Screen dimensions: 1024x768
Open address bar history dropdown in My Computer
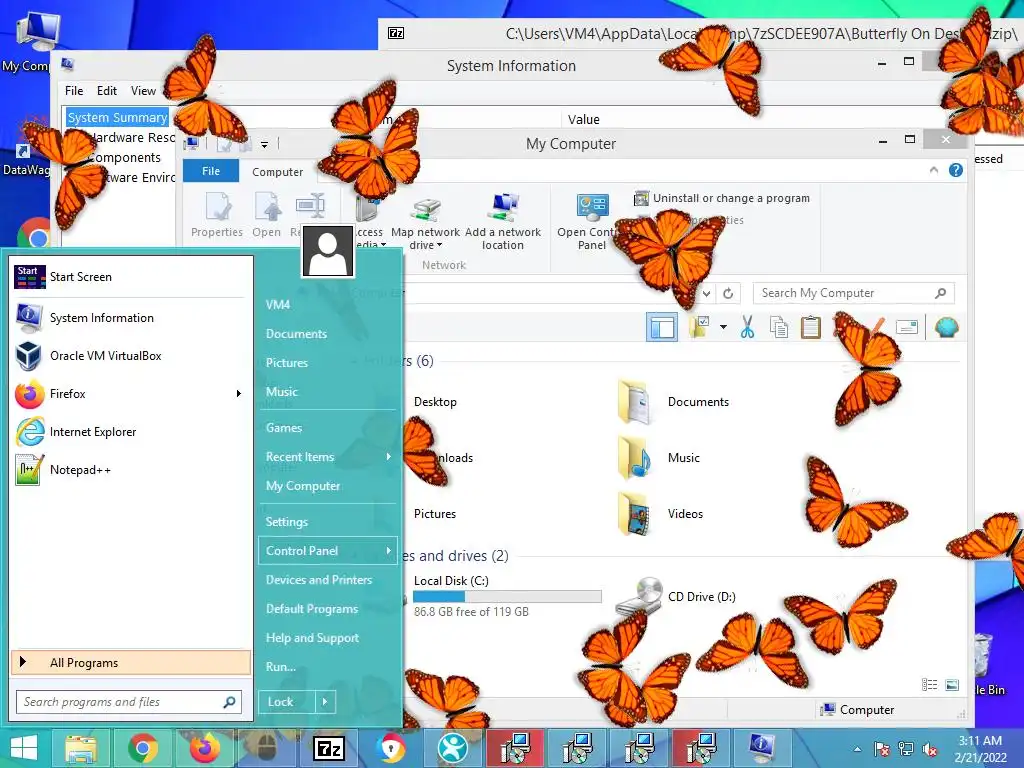tap(707, 293)
